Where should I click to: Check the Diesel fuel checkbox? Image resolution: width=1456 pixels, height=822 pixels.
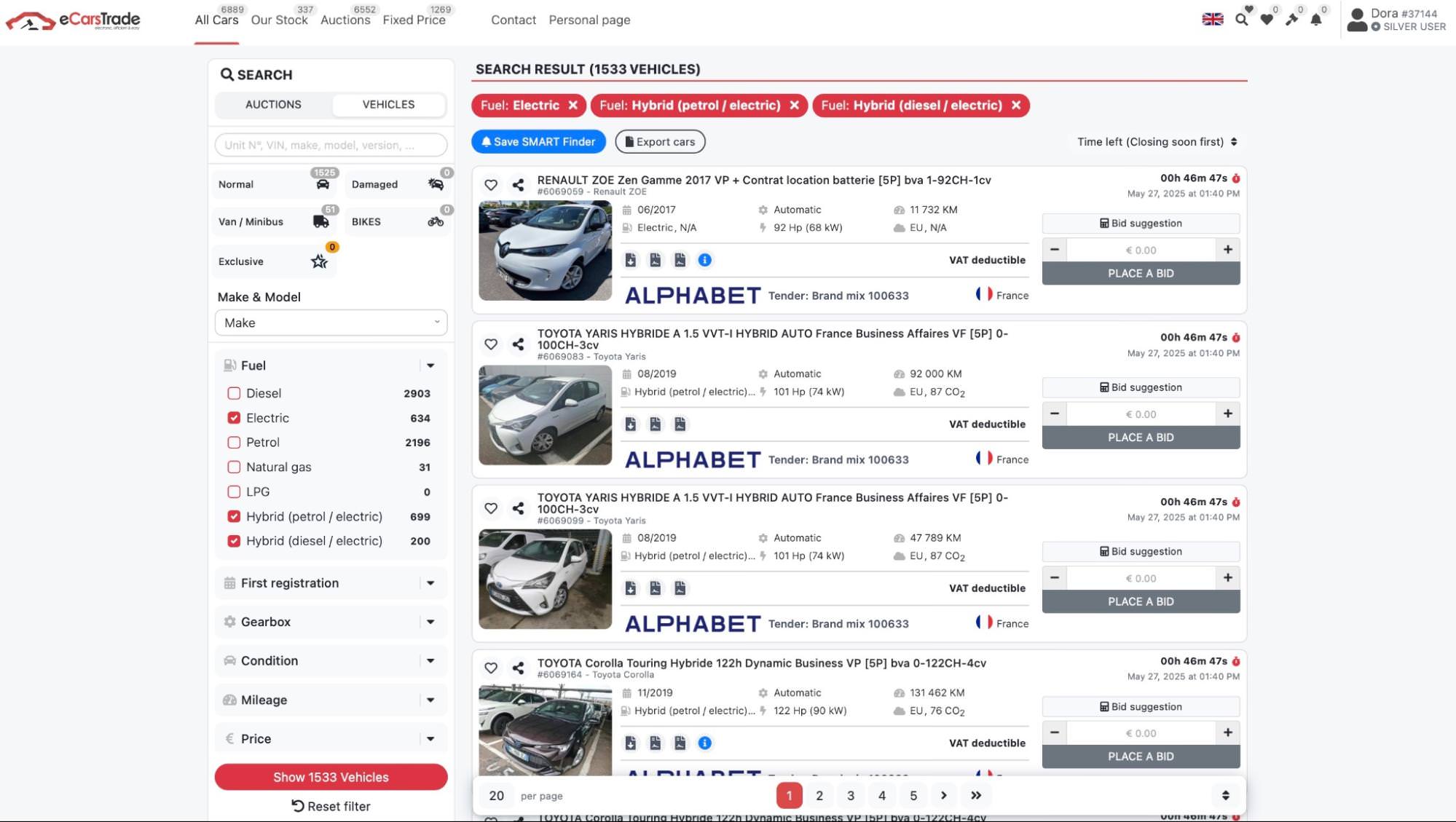pyautogui.click(x=234, y=393)
